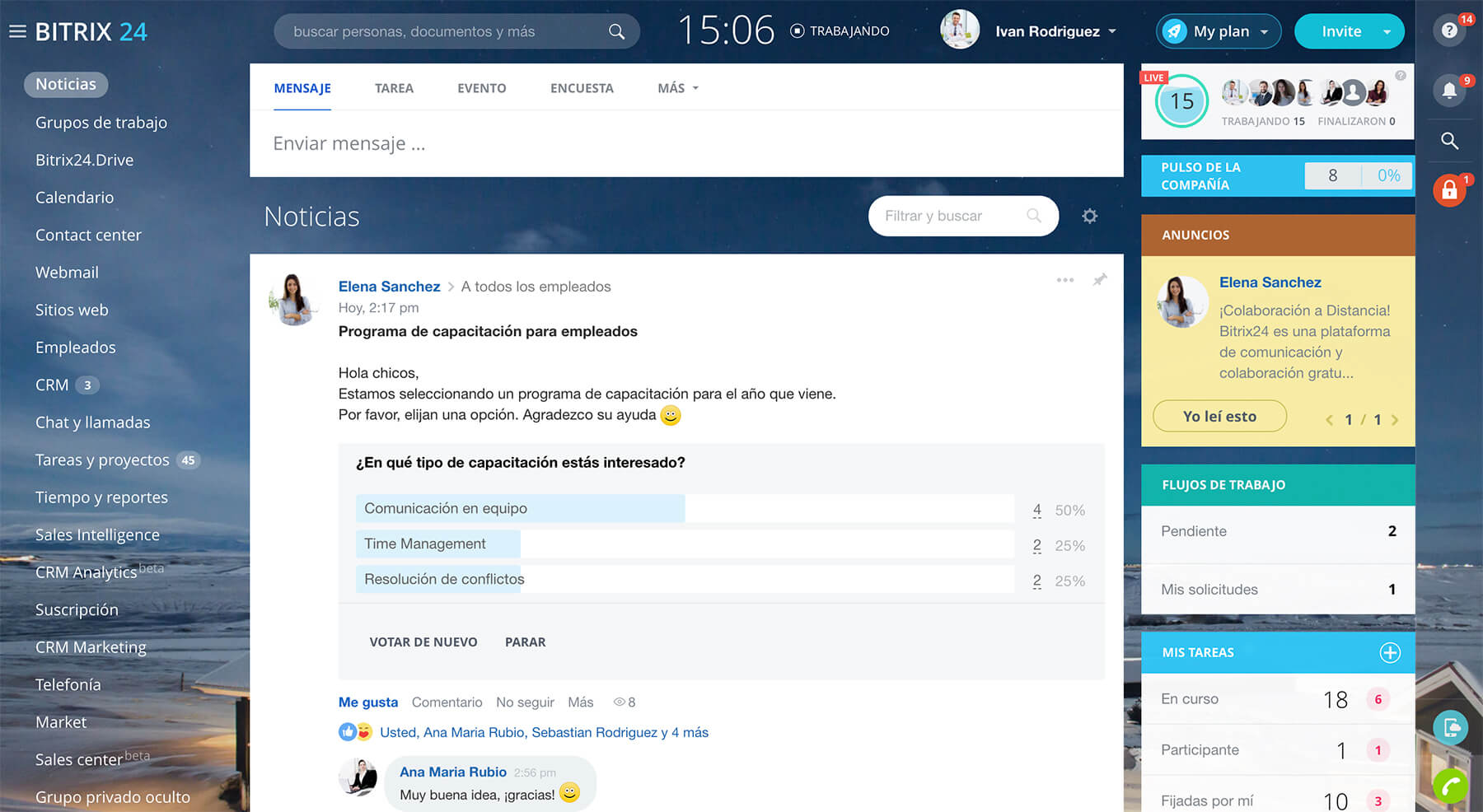Image resolution: width=1483 pixels, height=812 pixels.
Task: Click the red lock icon in right sidebar
Action: click(1449, 191)
